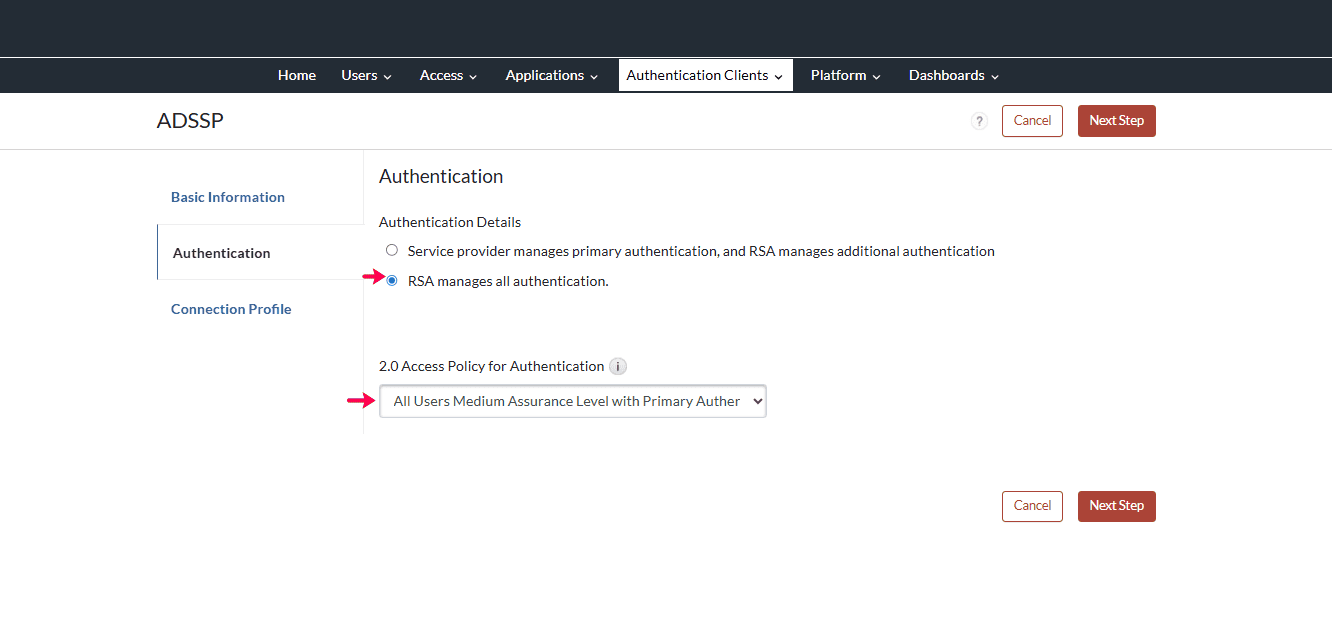This screenshot has width=1332, height=637.
Task: Switch to the Basic Information step
Action: (x=227, y=197)
